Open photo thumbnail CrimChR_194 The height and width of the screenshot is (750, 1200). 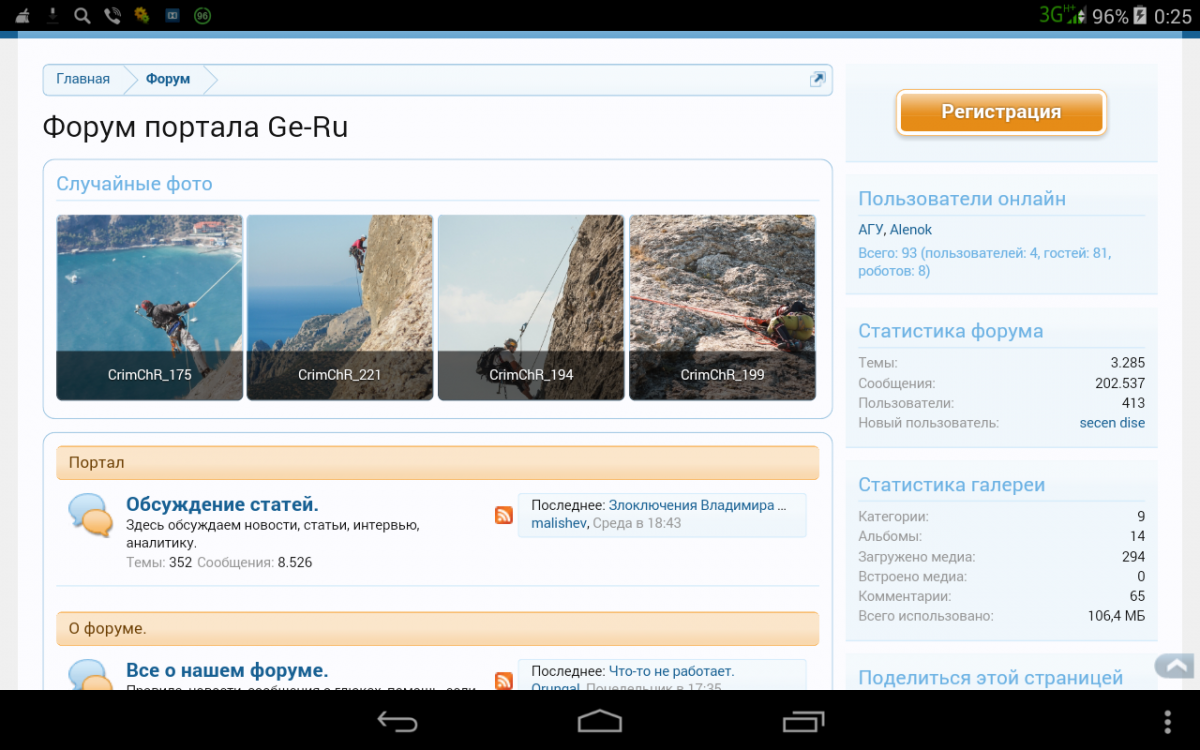[x=531, y=307]
